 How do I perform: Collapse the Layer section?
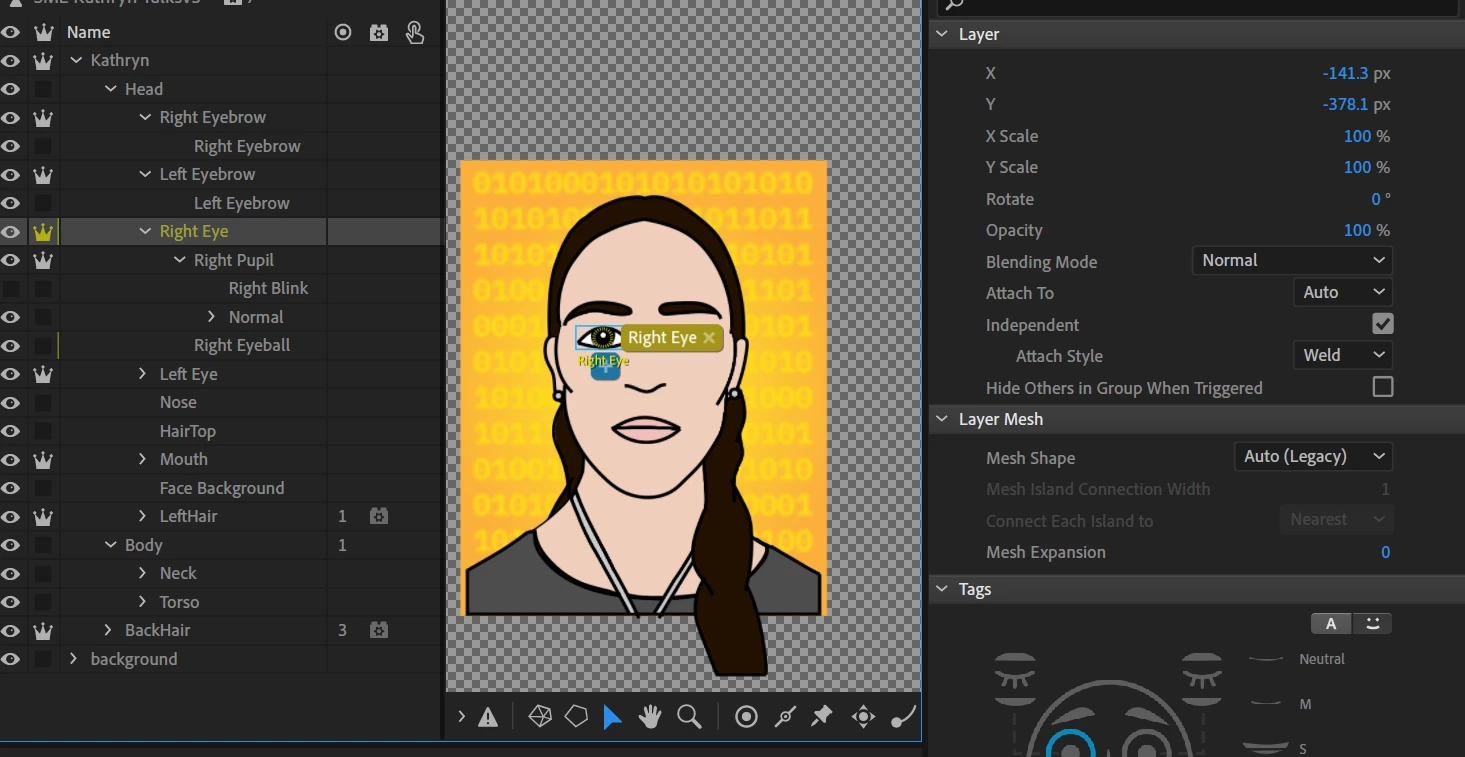coord(942,34)
